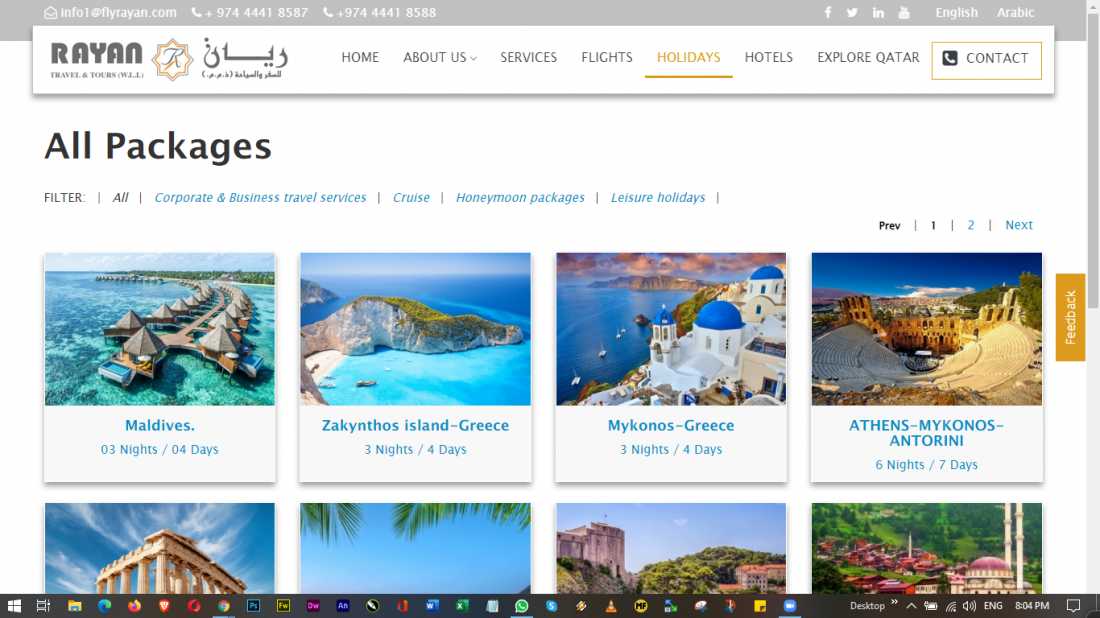Screen dimensions: 1100x618
Task: Open the YouTube social icon
Action: [x=904, y=13]
